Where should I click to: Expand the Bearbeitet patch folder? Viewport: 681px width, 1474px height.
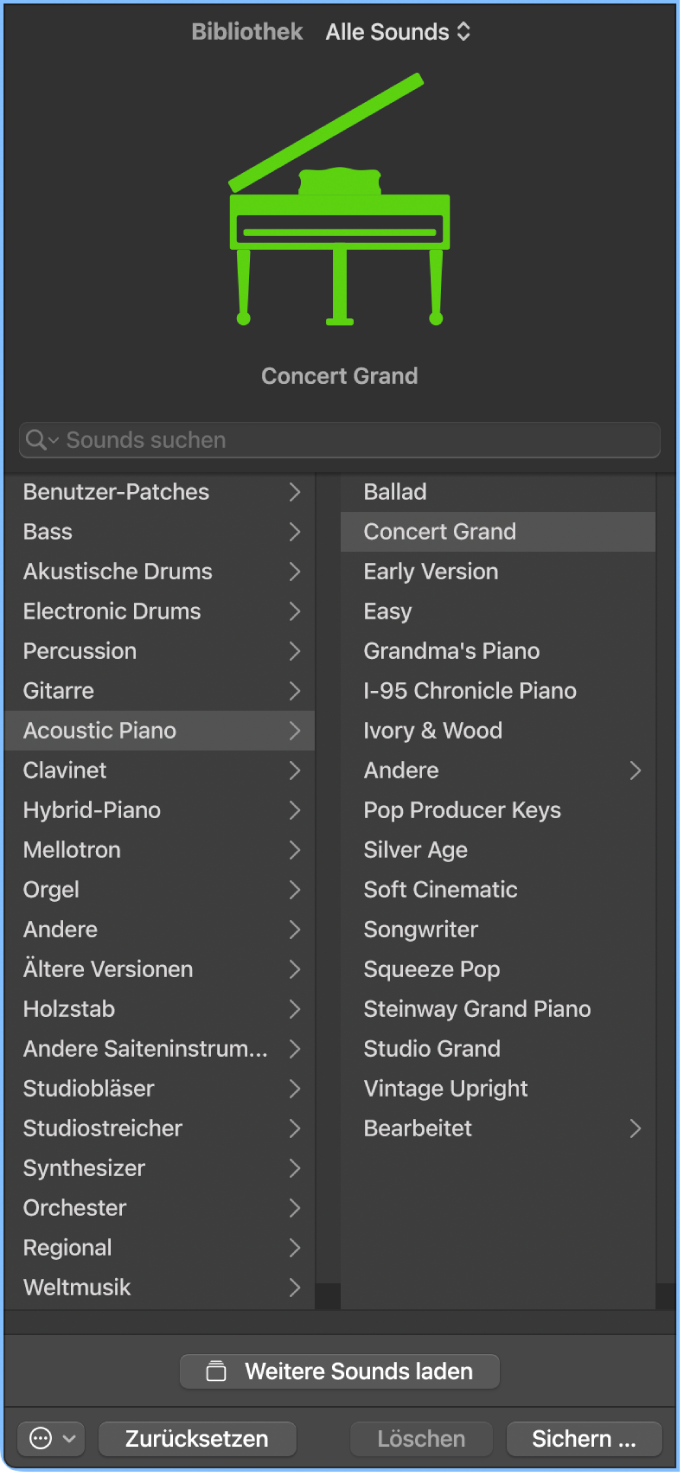tap(635, 1128)
